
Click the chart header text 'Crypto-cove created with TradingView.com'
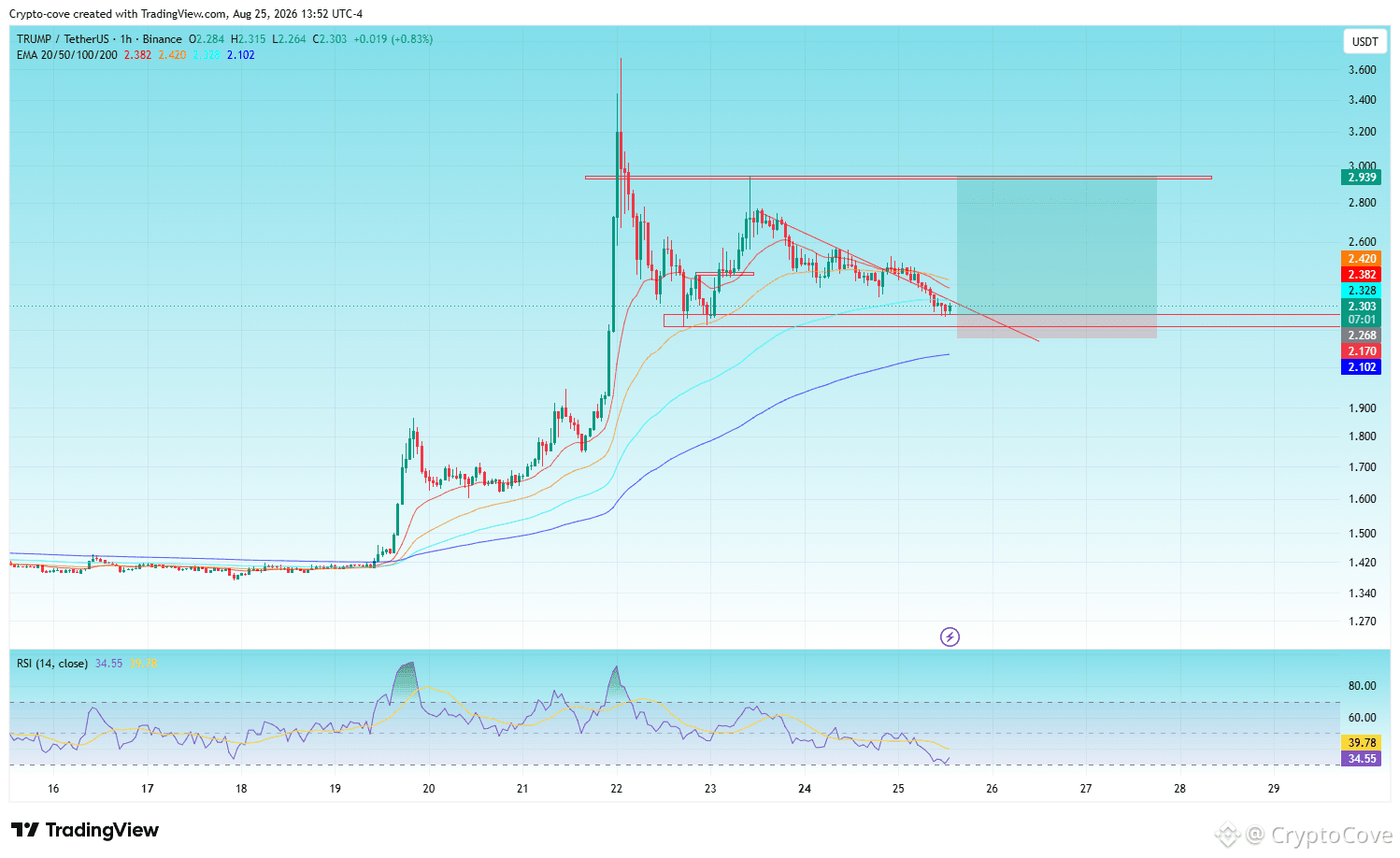(x=119, y=14)
